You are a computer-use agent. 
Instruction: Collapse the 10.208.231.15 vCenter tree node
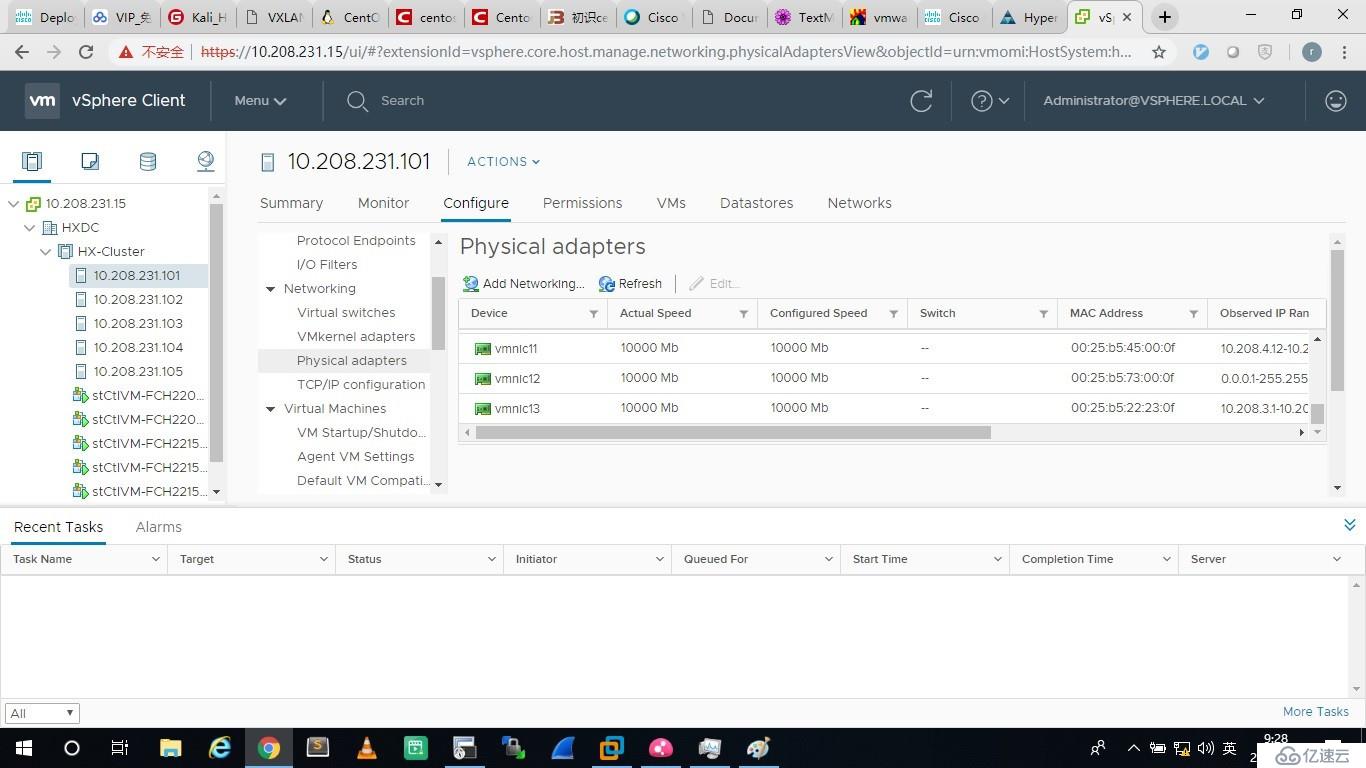(13, 204)
